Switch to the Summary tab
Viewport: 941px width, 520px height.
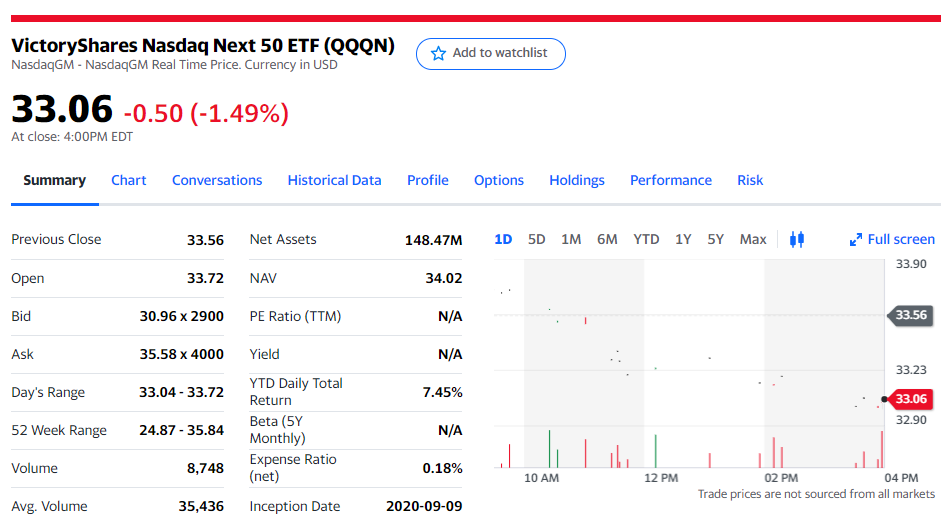tap(55, 180)
